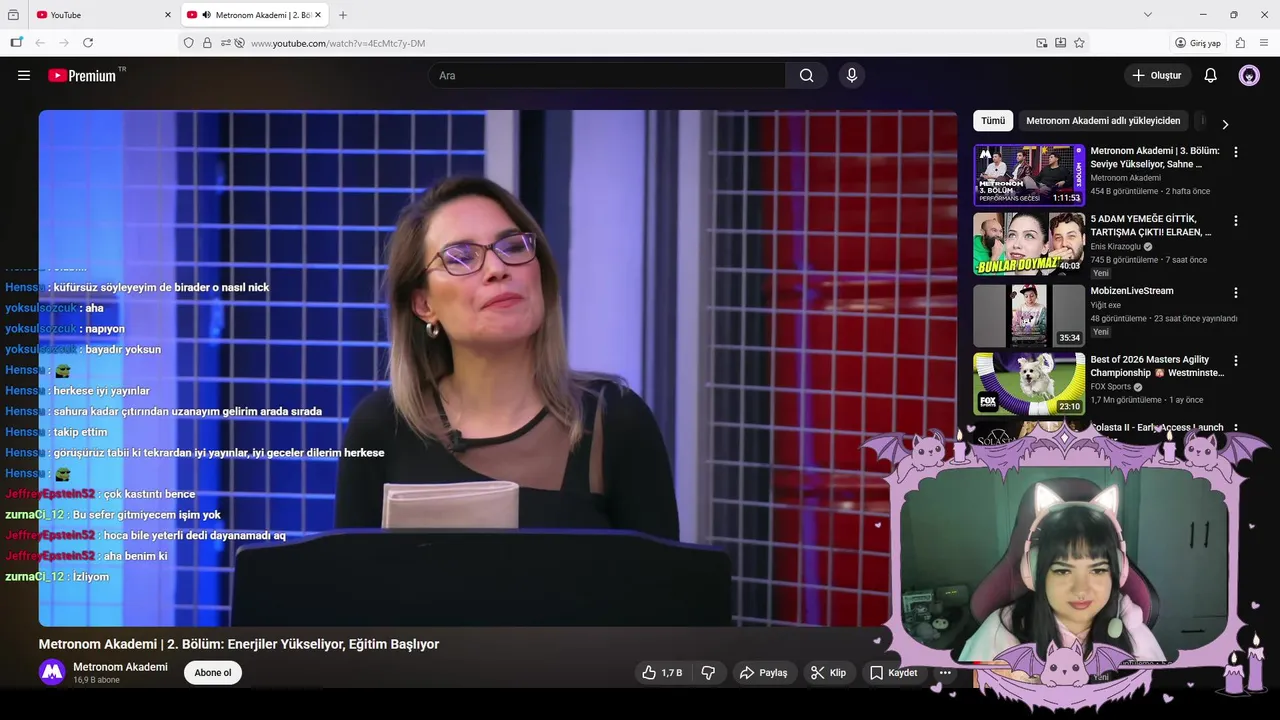Viewport: 1280px width, 720px height.
Task: Open Metronom Akademi channel avatar
Action: coord(52,673)
